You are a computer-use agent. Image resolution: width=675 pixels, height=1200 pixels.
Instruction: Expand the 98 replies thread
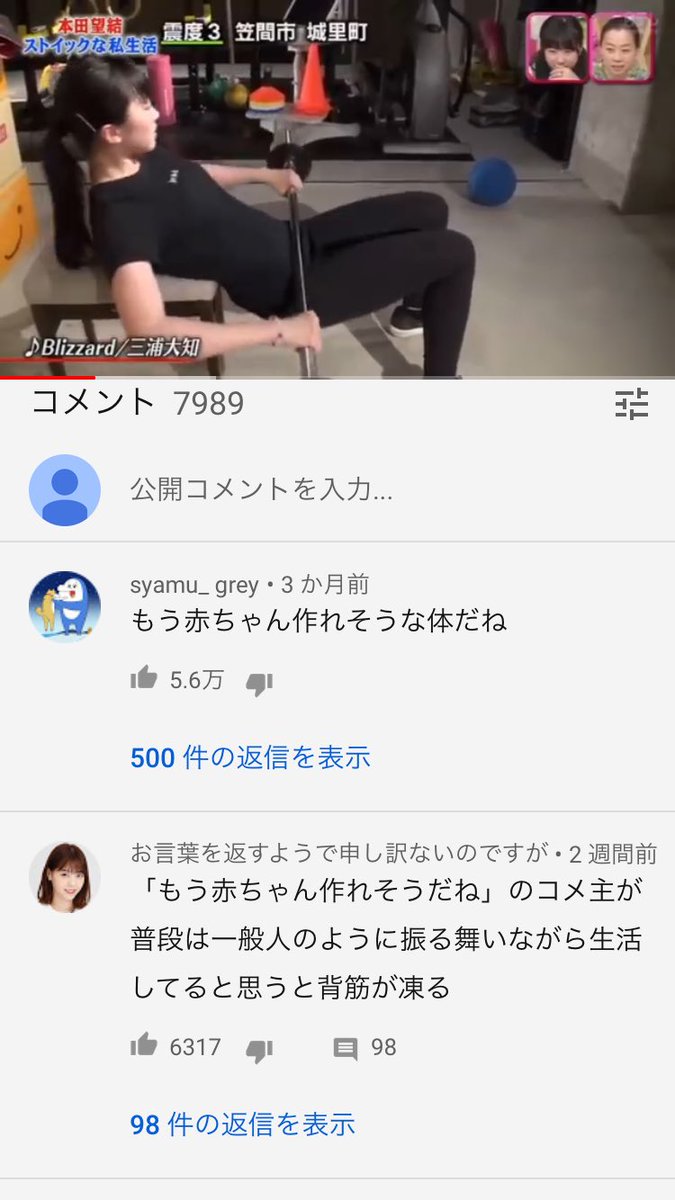tap(243, 1124)
